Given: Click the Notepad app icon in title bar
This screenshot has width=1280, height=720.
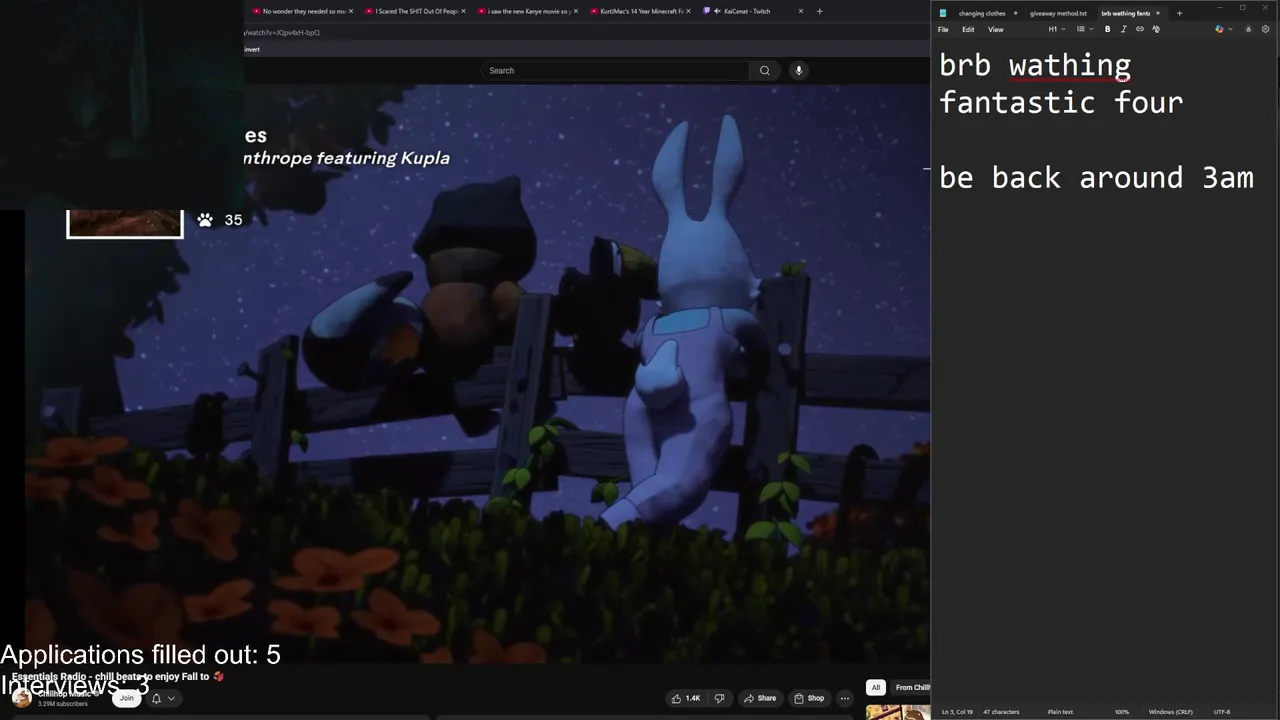Looking at the screenshot, I should [x=942, y=13].
